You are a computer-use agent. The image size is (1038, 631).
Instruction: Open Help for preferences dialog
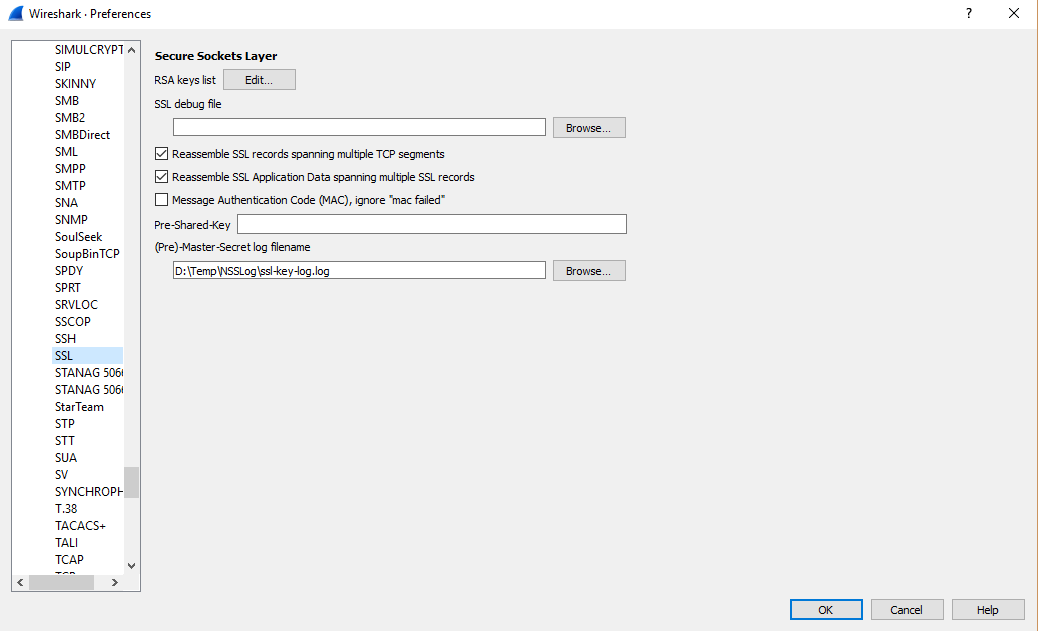coord(987,610)
